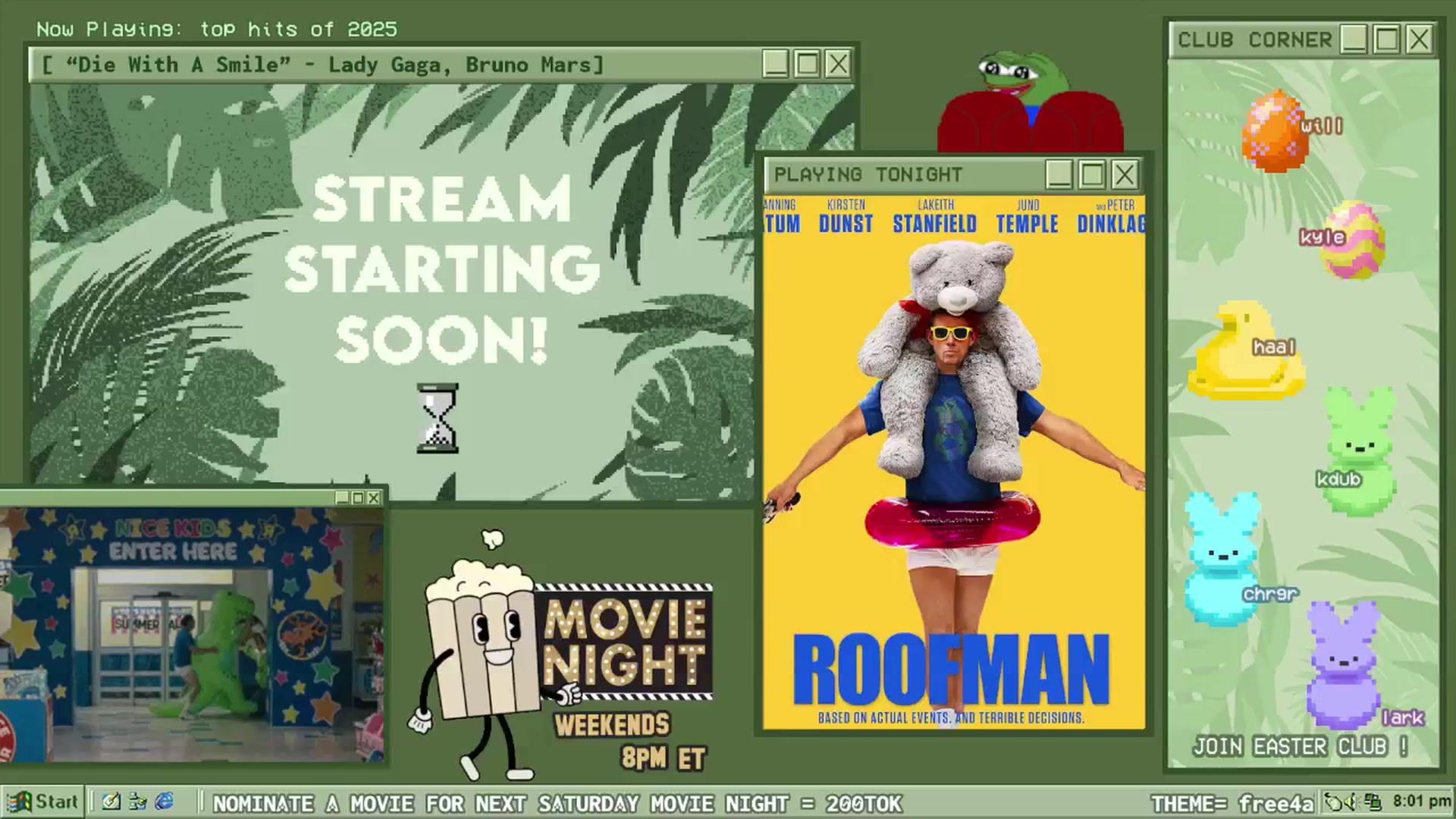
Task: Click the 8:01 pm taskbar clock
Action: click(1421, 802)
